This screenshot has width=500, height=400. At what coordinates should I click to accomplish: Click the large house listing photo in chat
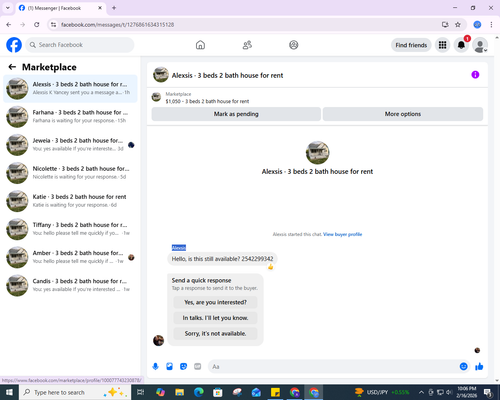coord(317,153)
